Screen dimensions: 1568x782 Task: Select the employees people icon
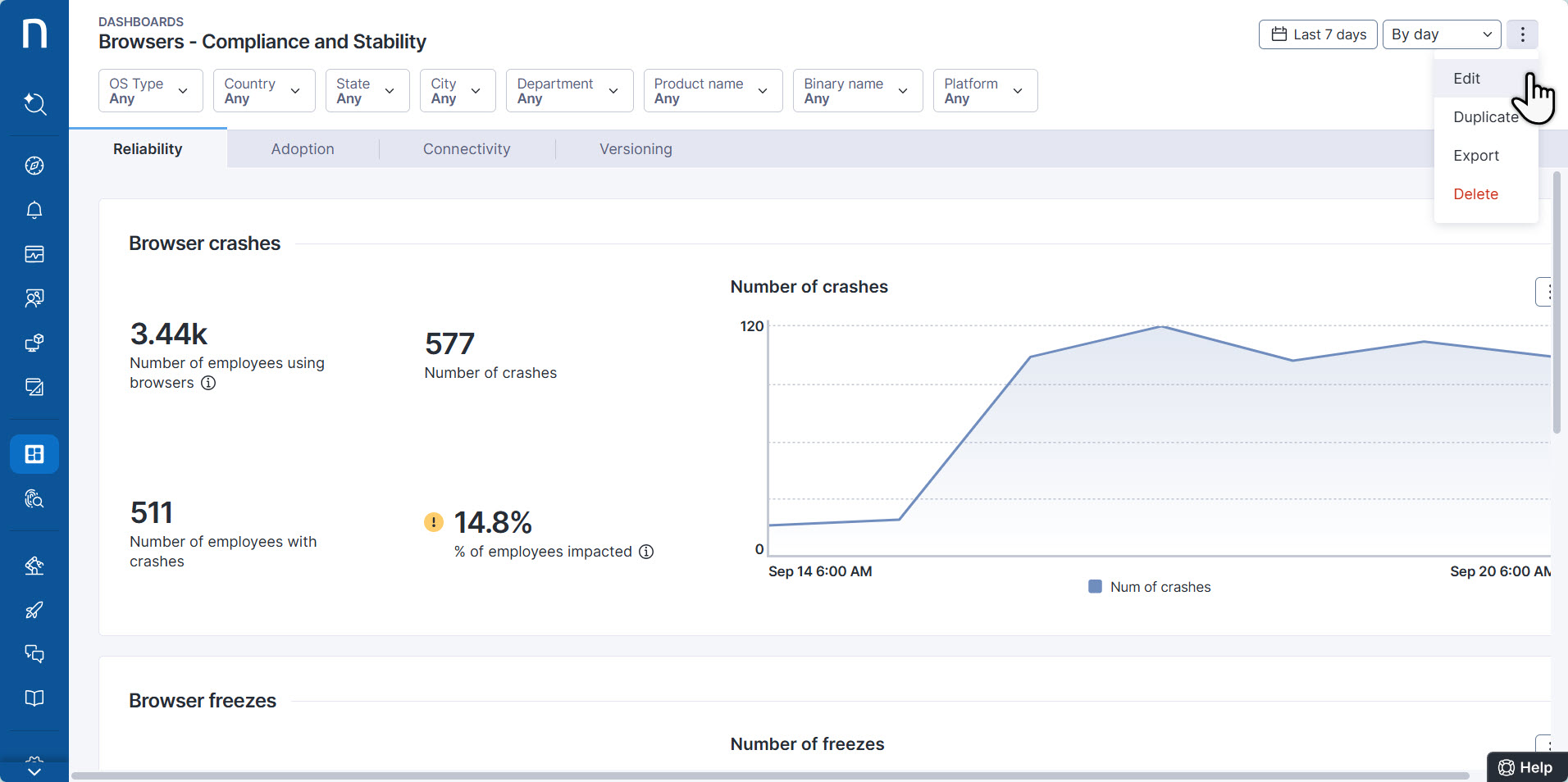point(34,298)
